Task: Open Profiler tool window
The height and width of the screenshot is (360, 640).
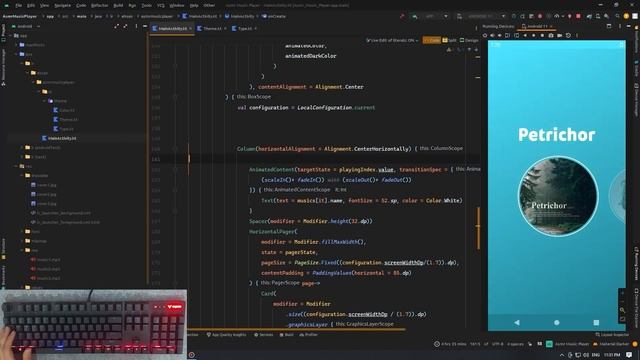Action: 309,335
